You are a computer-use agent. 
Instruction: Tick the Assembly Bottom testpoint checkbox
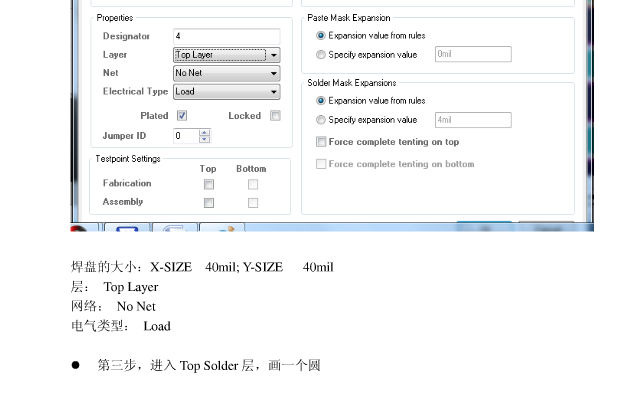tap(253, 203)
